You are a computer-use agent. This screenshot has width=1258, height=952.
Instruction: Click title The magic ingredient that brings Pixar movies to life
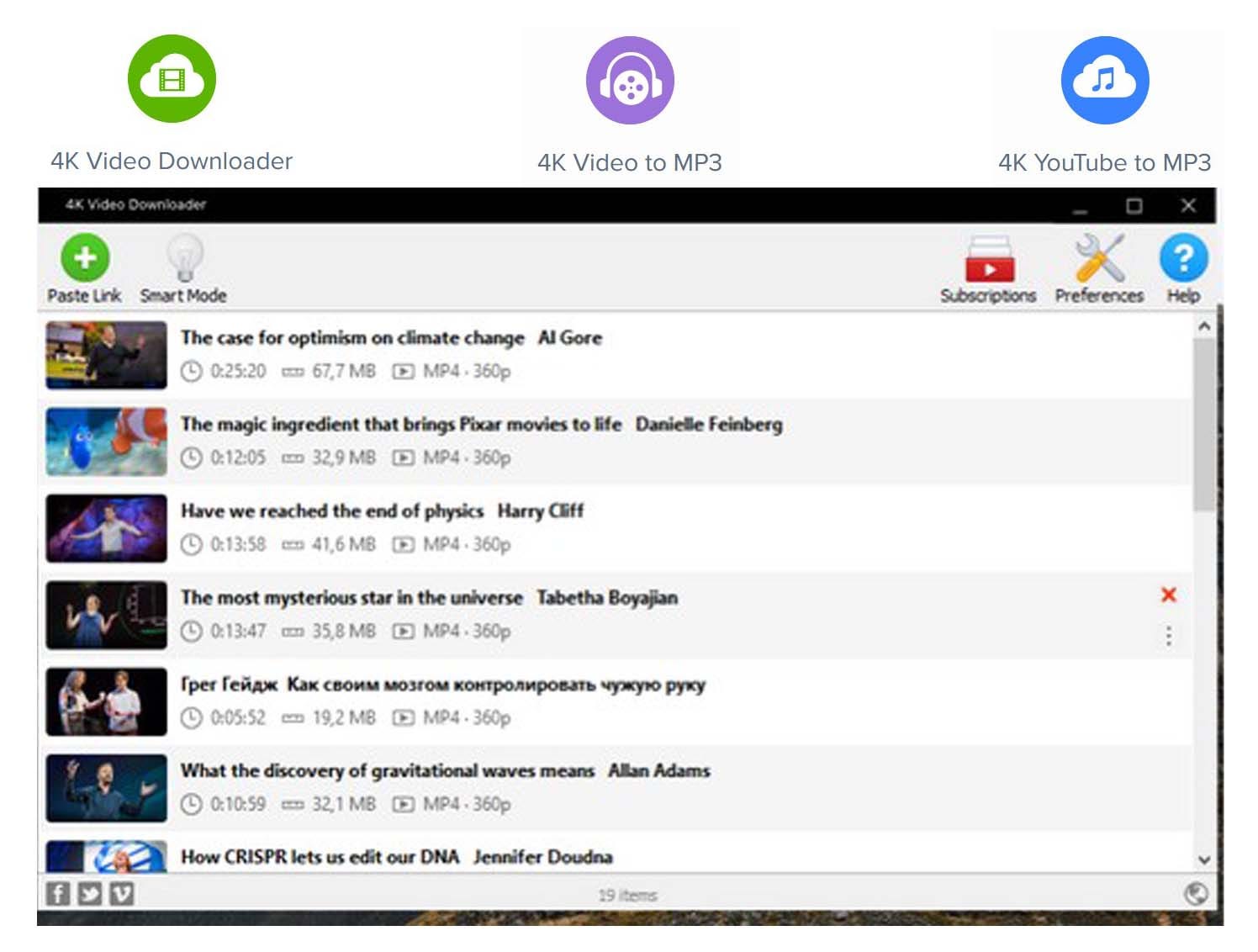[x=401, y=425]
